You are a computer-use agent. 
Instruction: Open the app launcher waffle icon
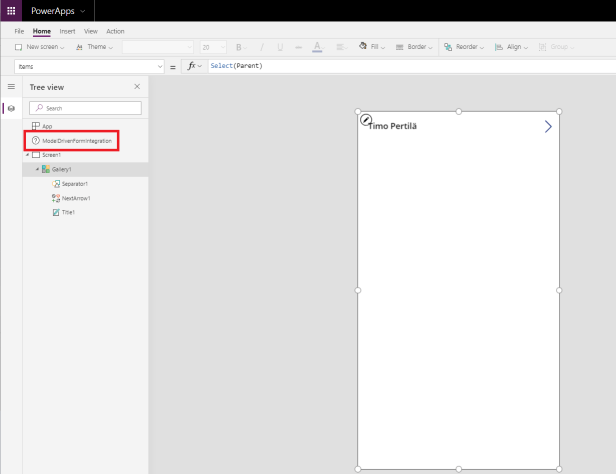[x=11, y=11]
